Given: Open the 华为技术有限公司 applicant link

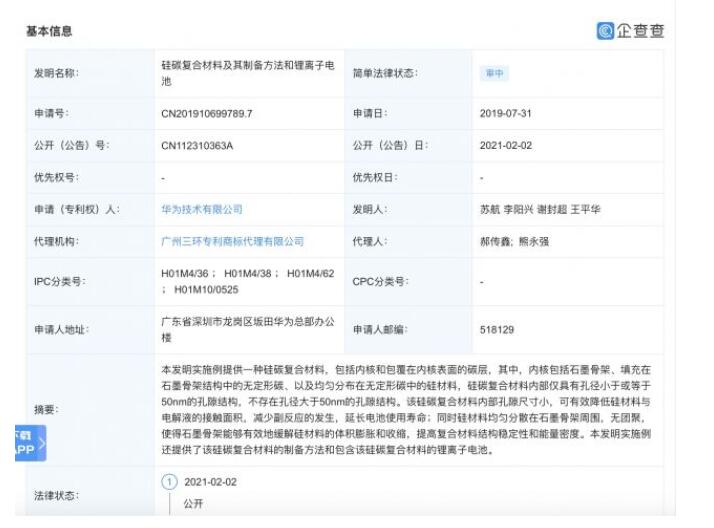Looking at the screenshot, I should coord(202,209).
